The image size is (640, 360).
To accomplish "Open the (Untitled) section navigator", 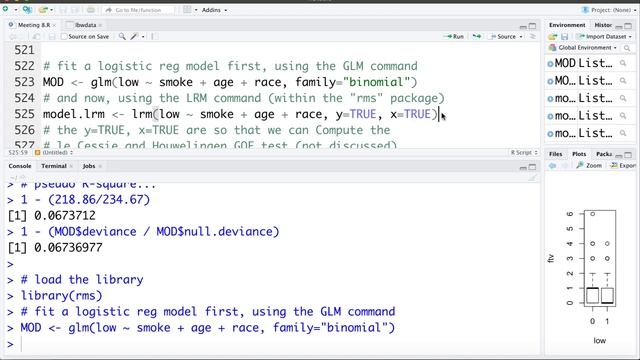I will click(x=54, y=153).
